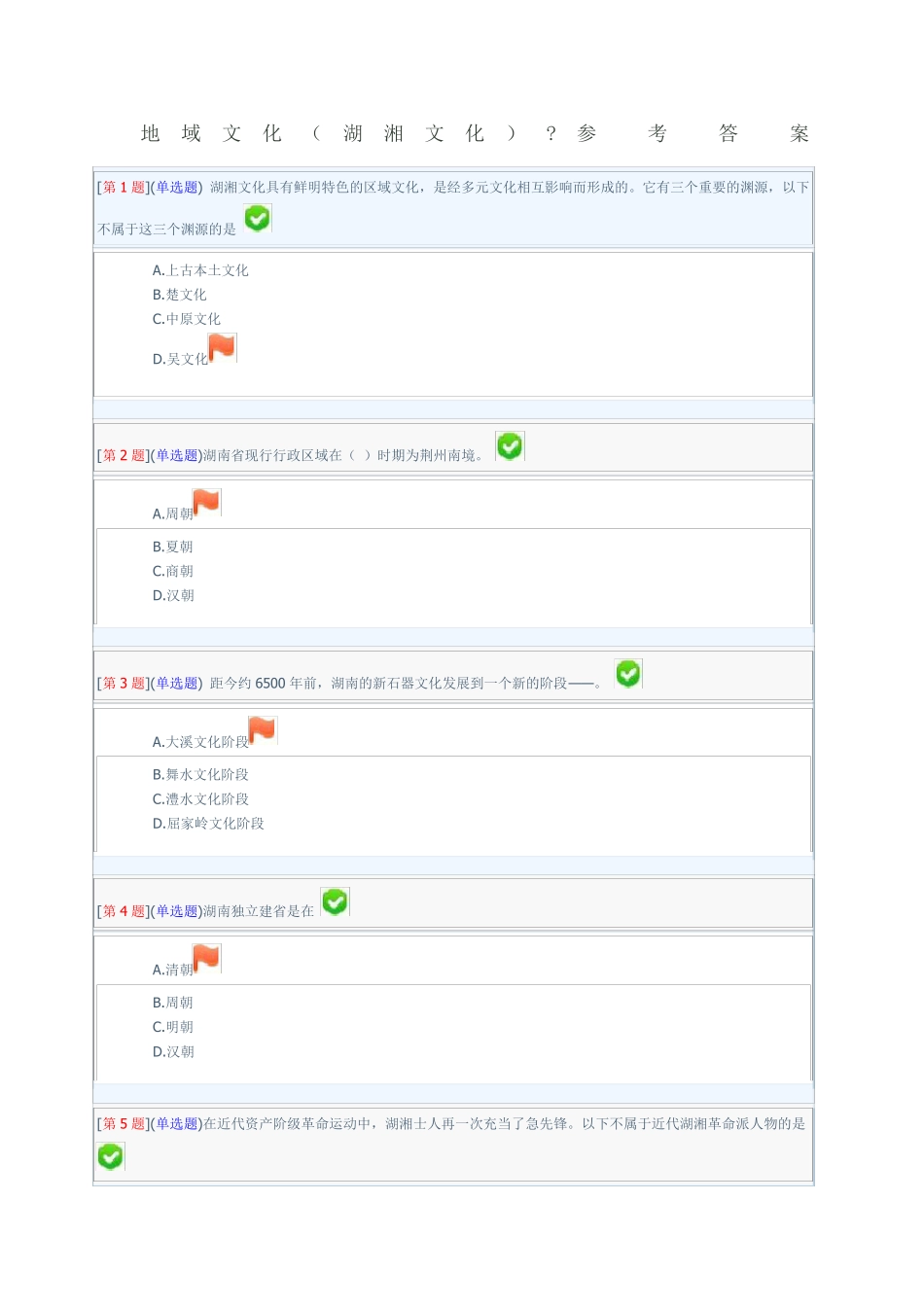
Task: Select option C.中原文化
Action: tap(186, 319)
